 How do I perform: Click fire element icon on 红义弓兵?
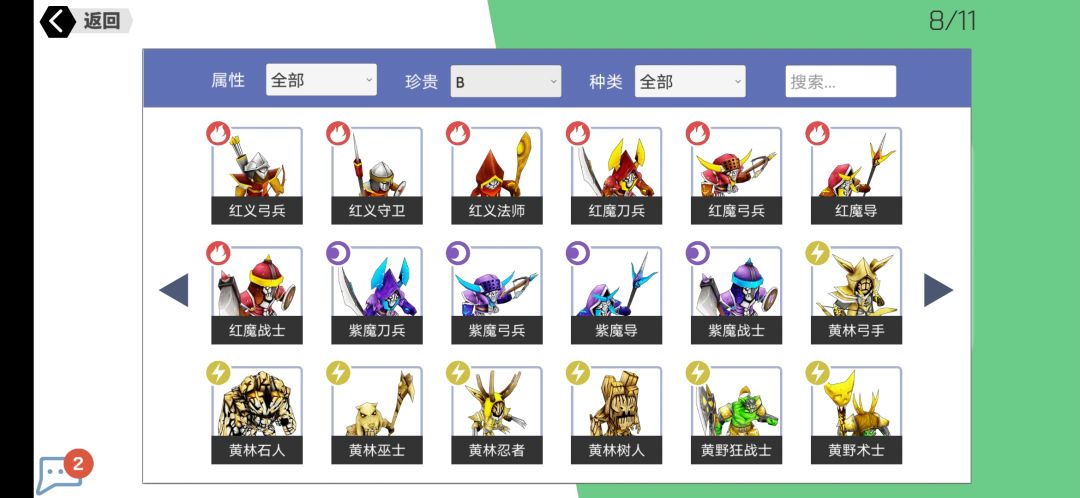tap(218, 133)
